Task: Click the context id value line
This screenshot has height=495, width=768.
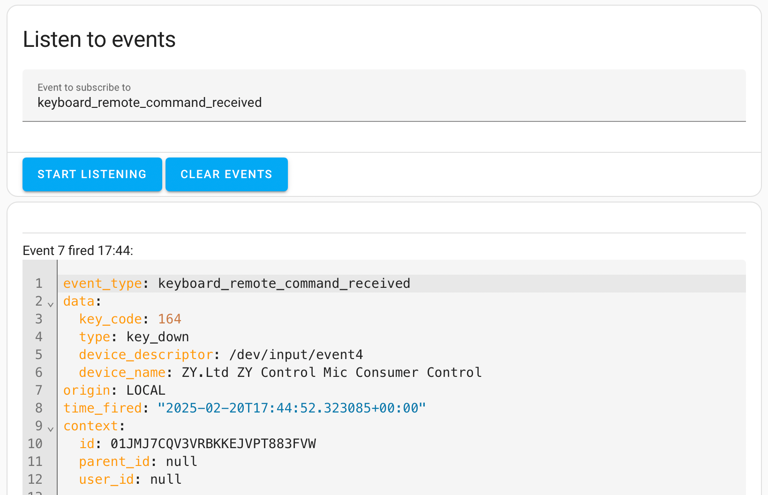Action: (x=197, y=444)
